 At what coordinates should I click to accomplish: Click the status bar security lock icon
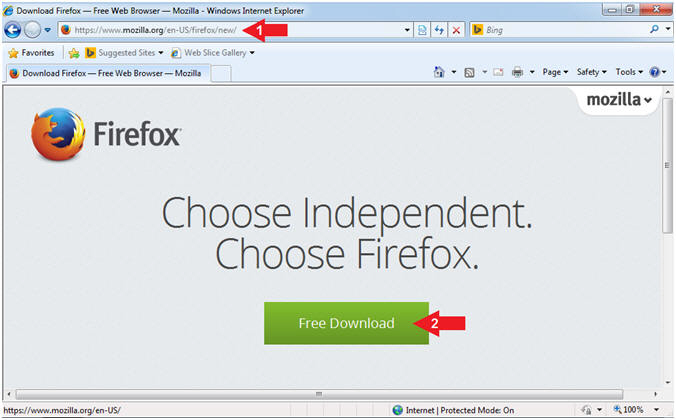(586, 410)
